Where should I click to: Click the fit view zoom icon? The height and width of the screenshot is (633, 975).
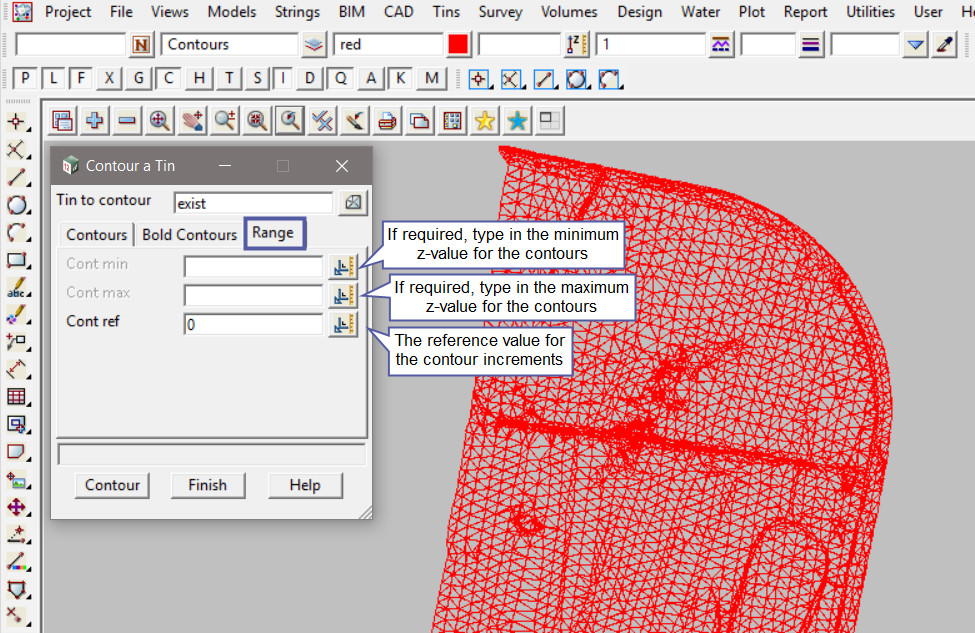[159, 121]
